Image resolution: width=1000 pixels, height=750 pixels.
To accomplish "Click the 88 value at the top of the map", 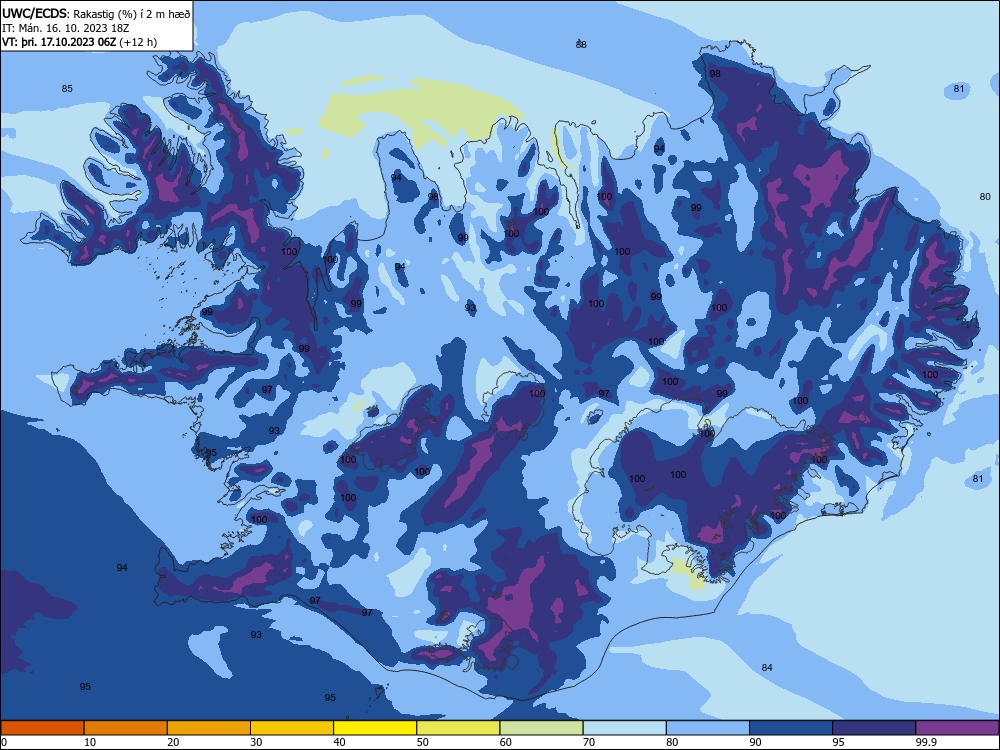I will (581, 45).
